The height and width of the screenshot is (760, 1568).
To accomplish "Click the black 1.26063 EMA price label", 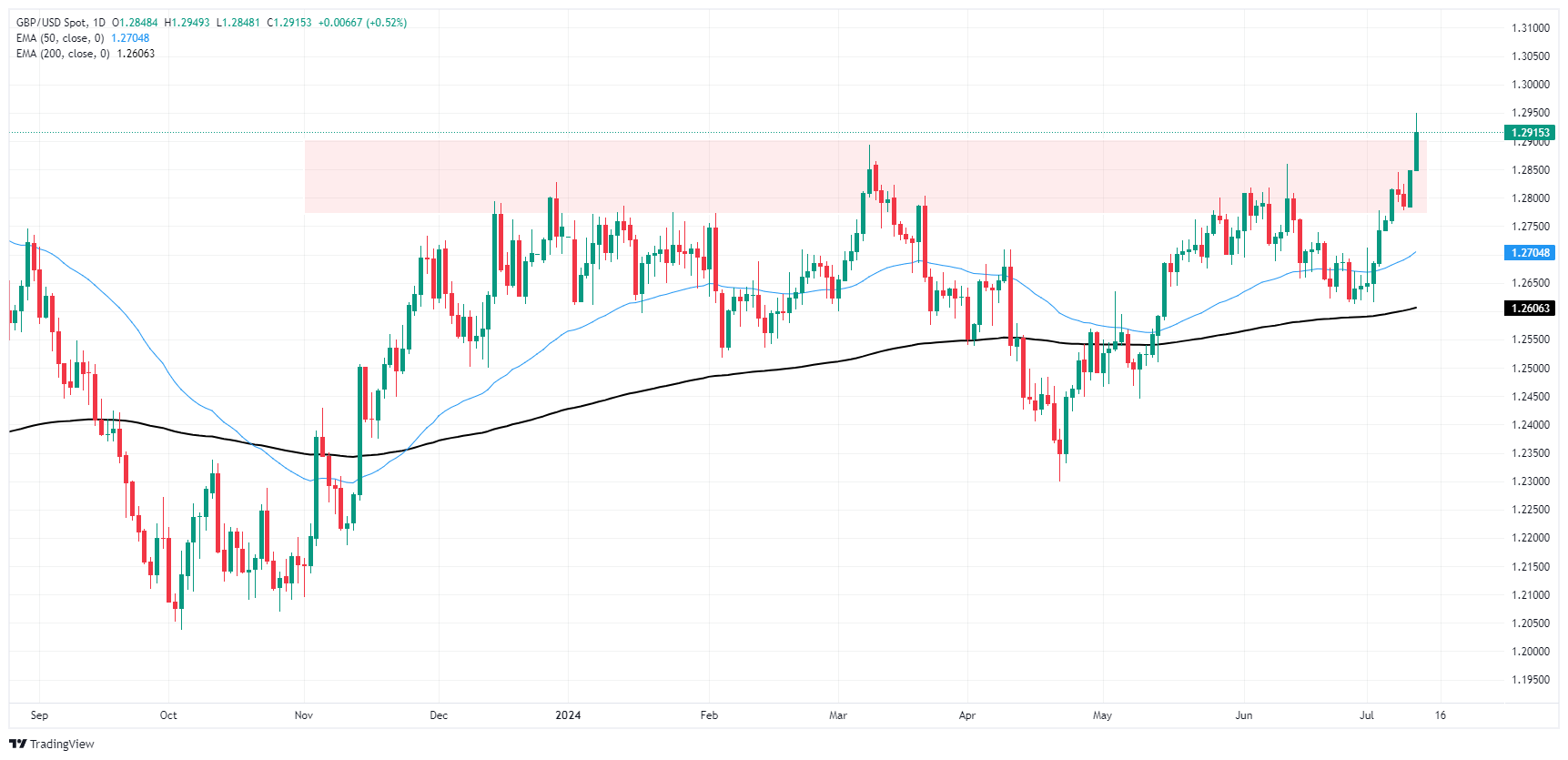I will [x=1530, y=309].
